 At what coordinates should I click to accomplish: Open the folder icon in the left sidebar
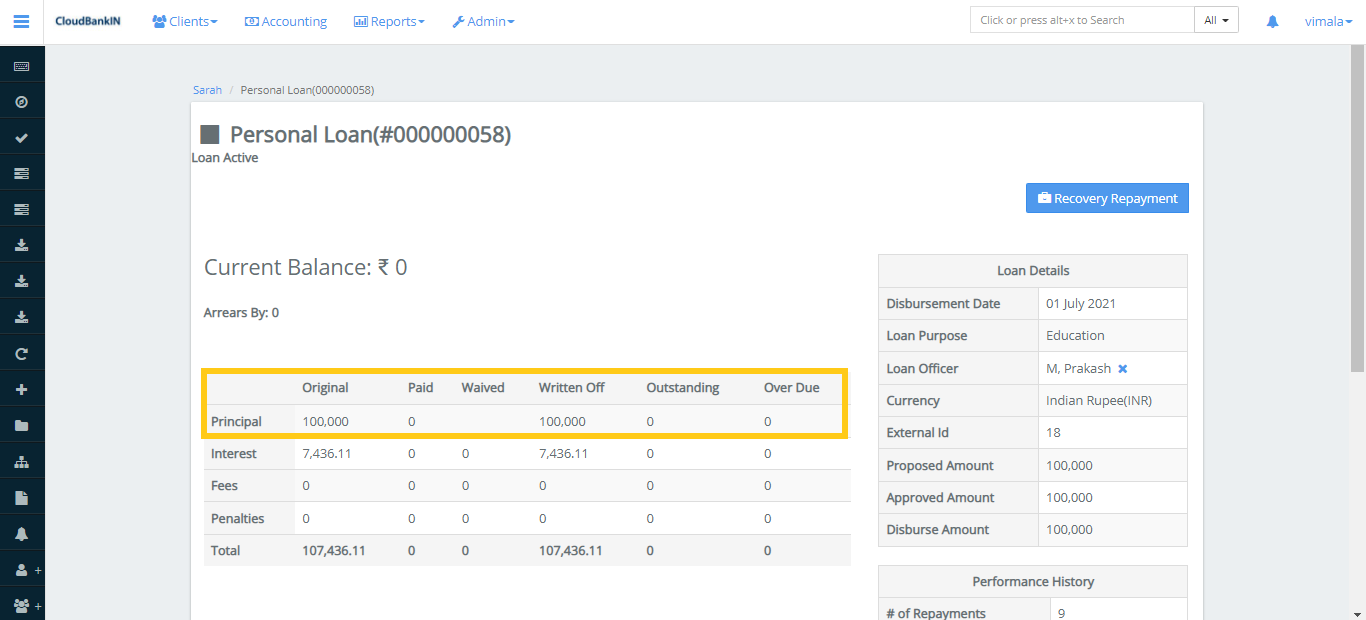pyautogui.click(x=22, y=424)
